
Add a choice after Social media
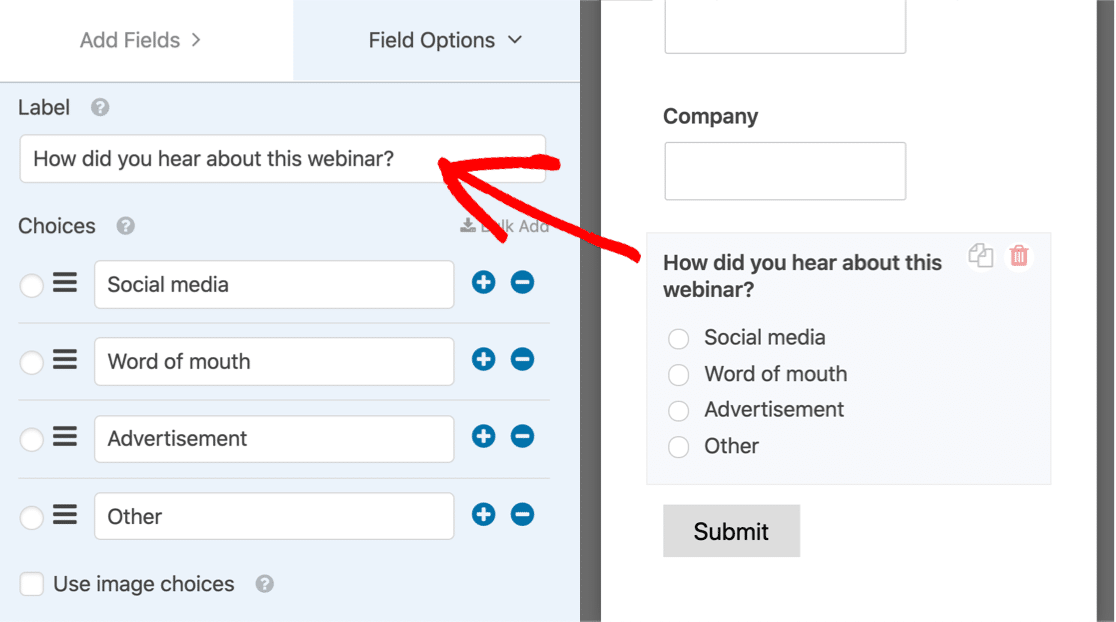pyautogui.click(x=483, y=283)
